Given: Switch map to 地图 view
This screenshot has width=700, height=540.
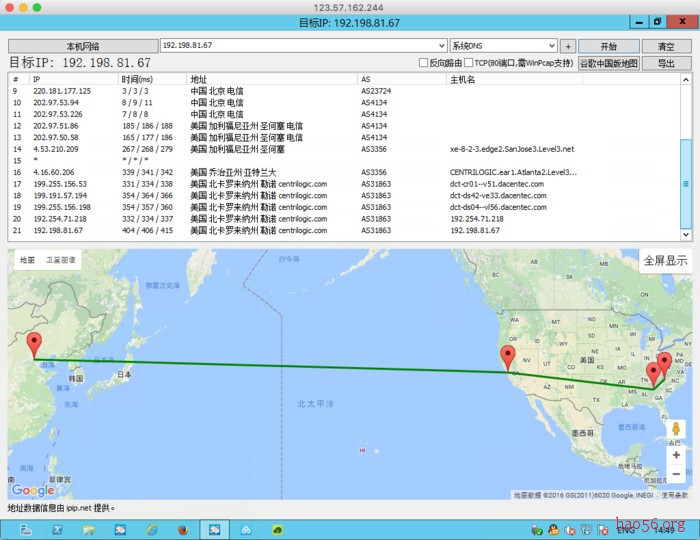Looking at the screenshot, I should 27,260.
